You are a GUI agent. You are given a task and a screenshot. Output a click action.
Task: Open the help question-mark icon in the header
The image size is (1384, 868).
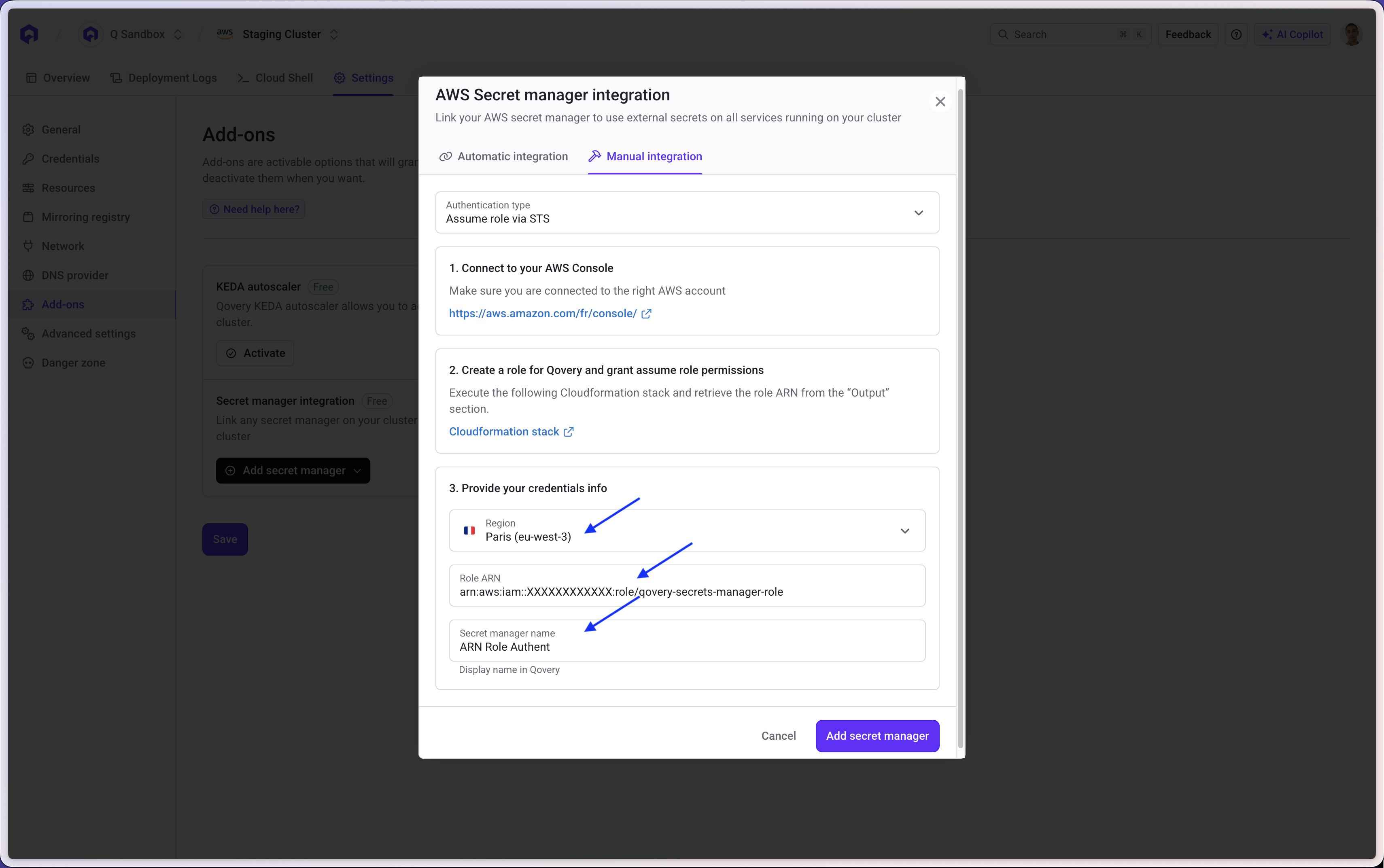click(x=1236, y=34)
